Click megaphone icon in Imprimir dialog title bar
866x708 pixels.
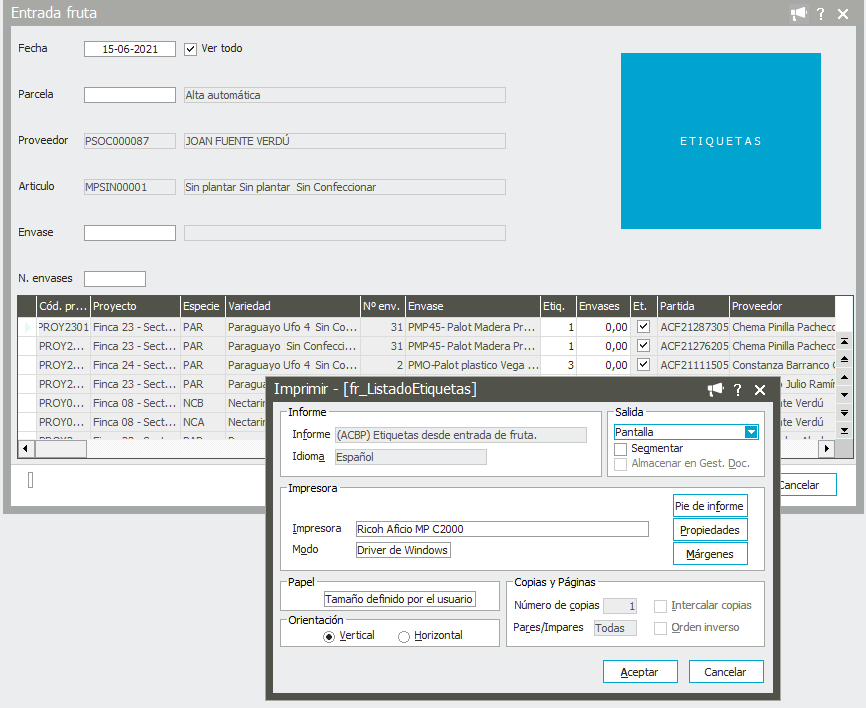coord(715,390)
